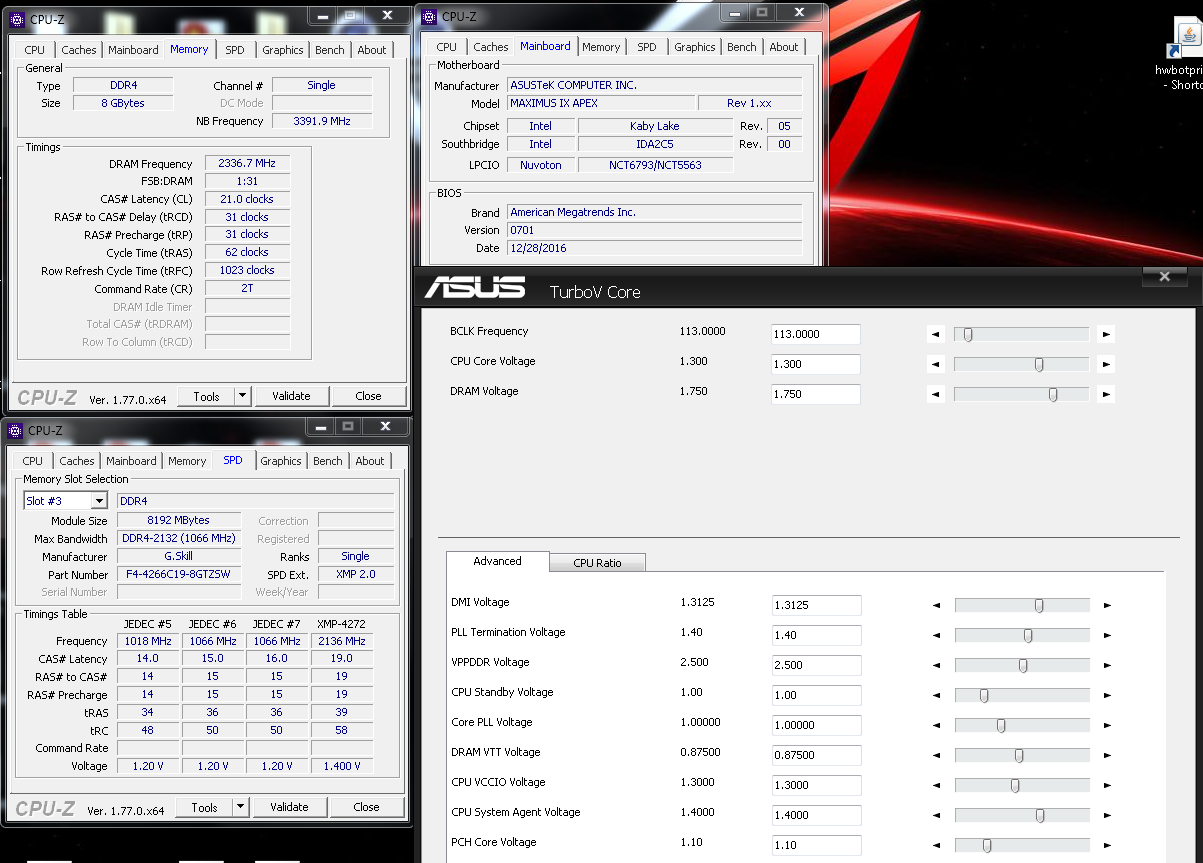
Task: Click Validate in the CPU-Z SPD window
Action: tap(289, 807)
